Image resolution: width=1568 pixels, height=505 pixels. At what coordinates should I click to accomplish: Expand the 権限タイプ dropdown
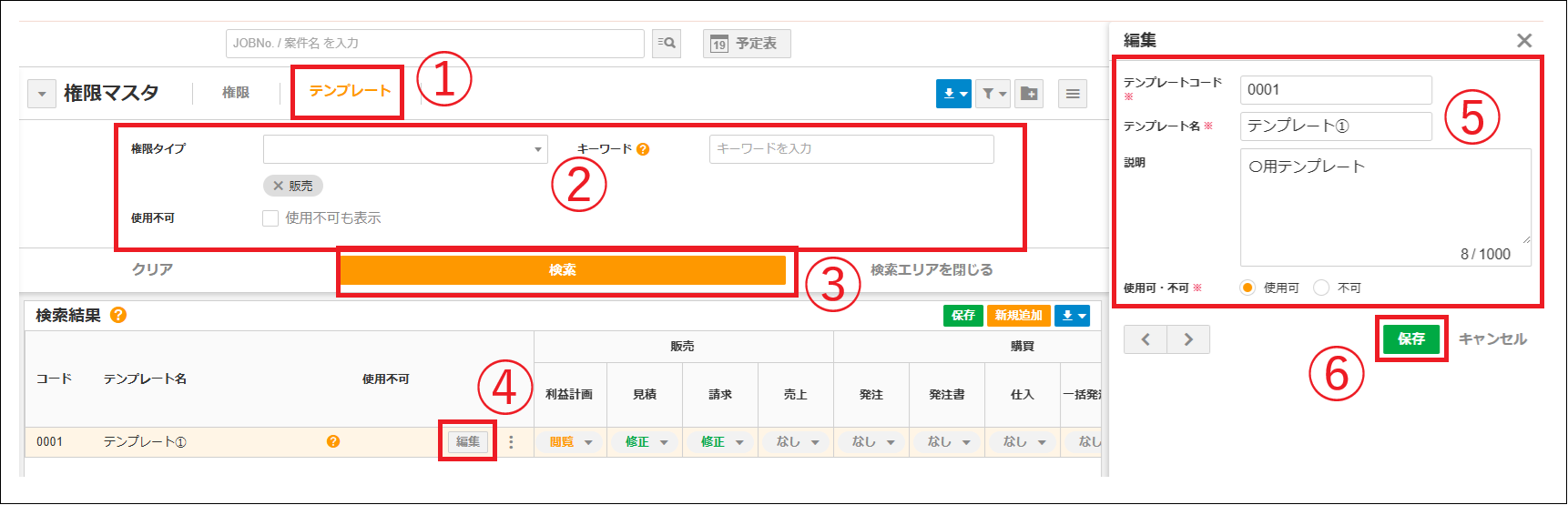(x=405, y=149)
